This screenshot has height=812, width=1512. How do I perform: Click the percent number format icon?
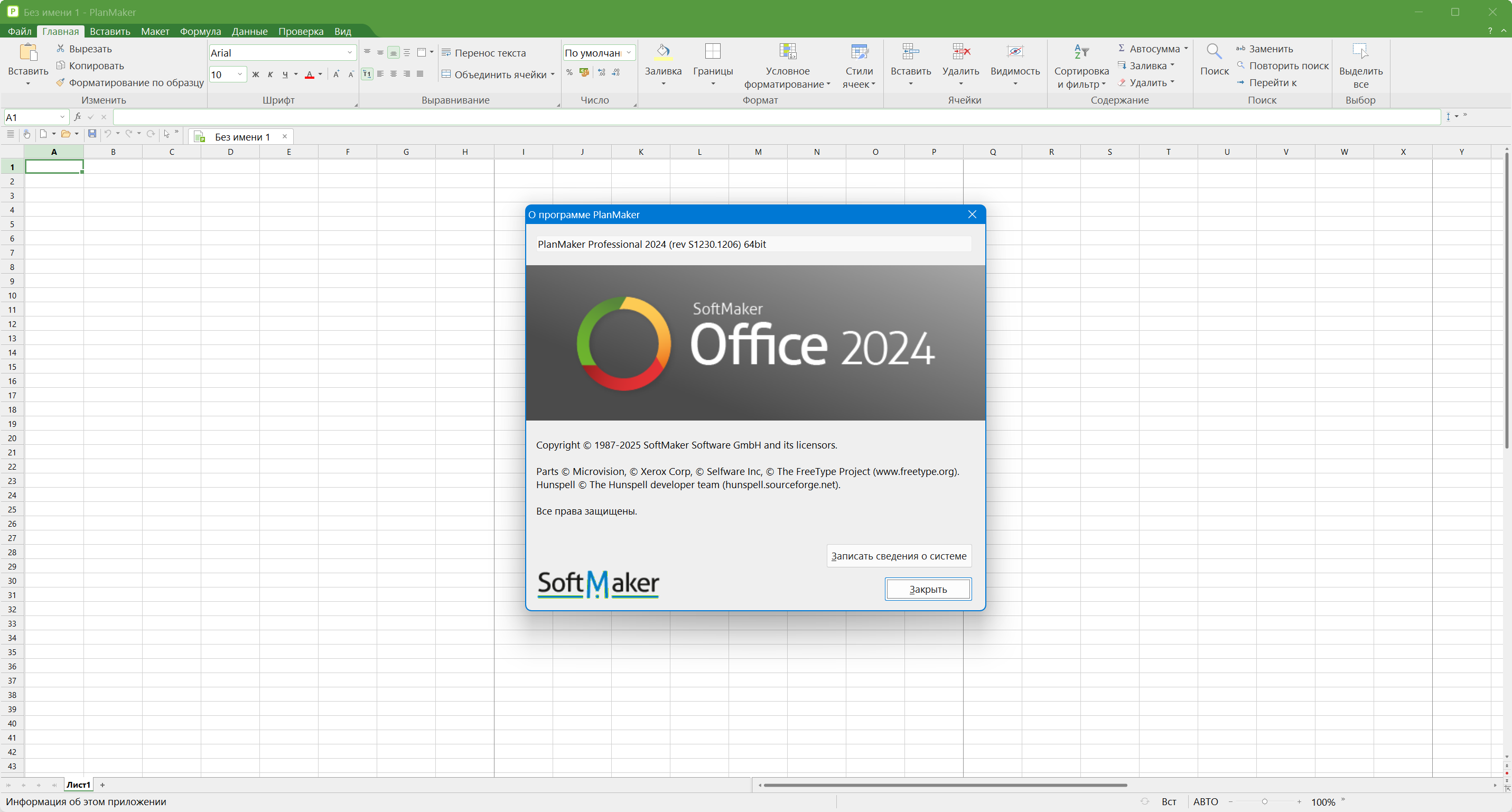(569, 73)
